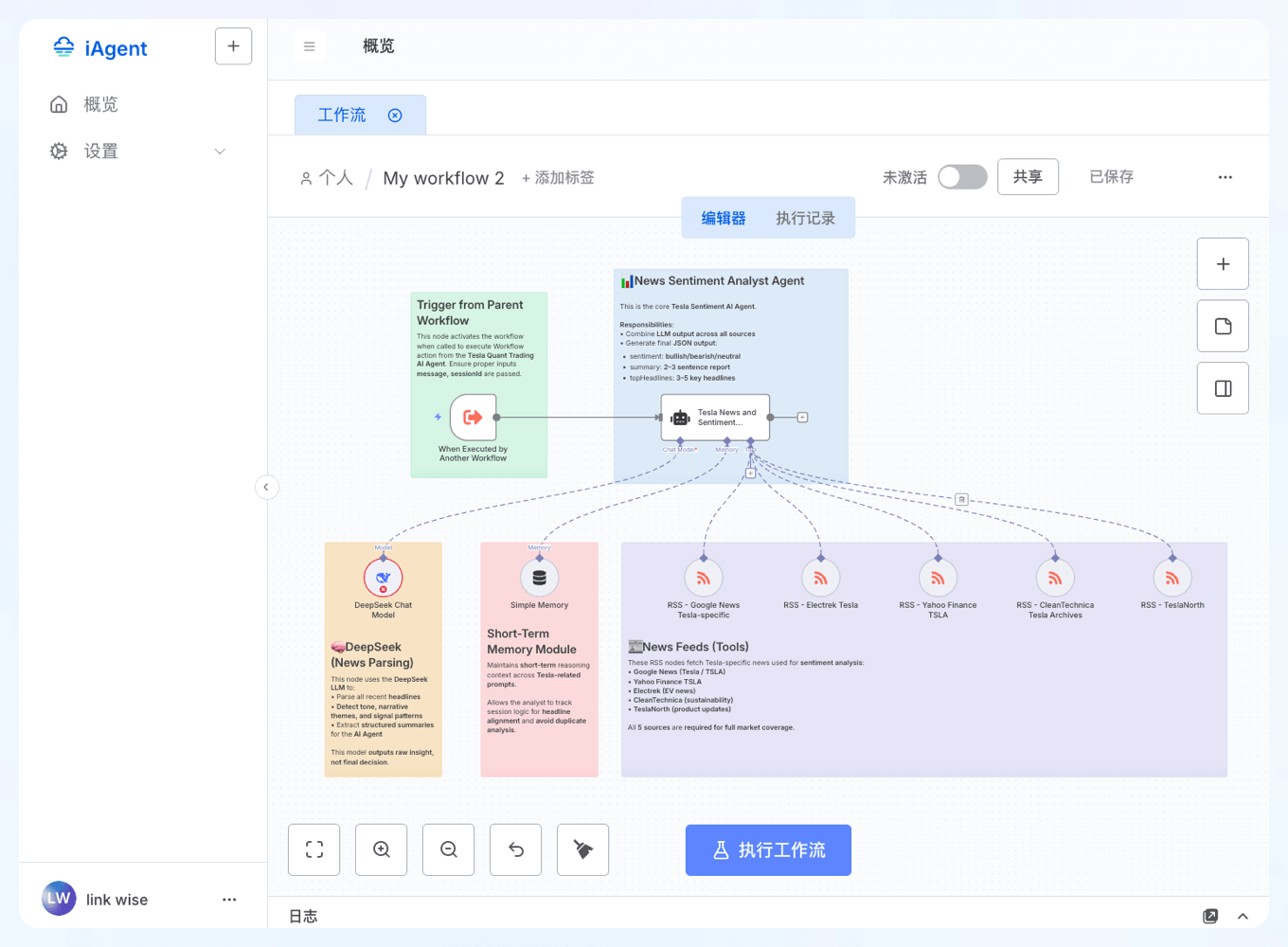Click the 共享 button

(1028, 176)
